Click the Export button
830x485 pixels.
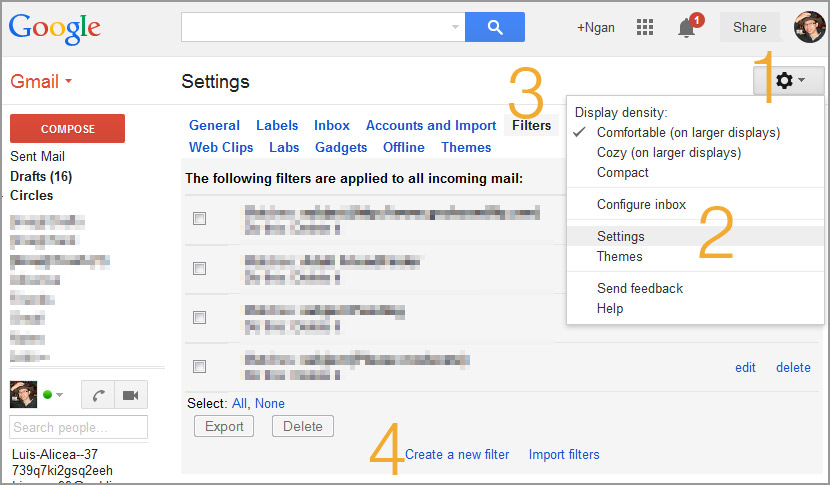224,426
